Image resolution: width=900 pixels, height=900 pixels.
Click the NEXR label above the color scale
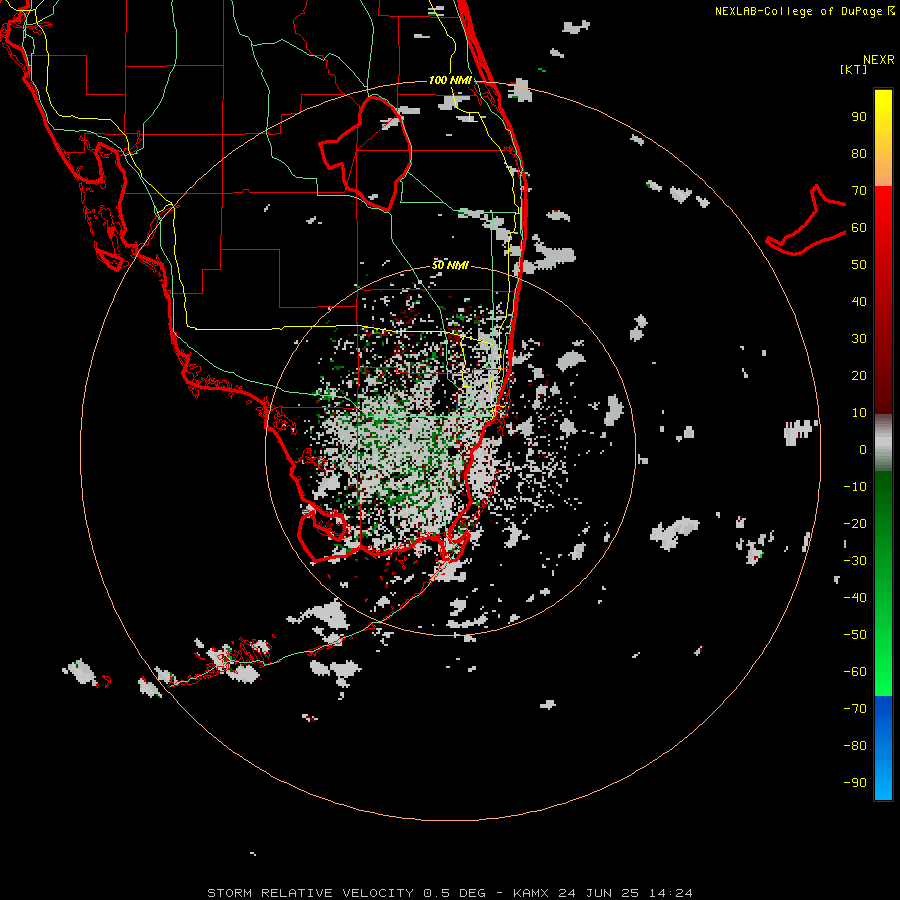(878, 60)
